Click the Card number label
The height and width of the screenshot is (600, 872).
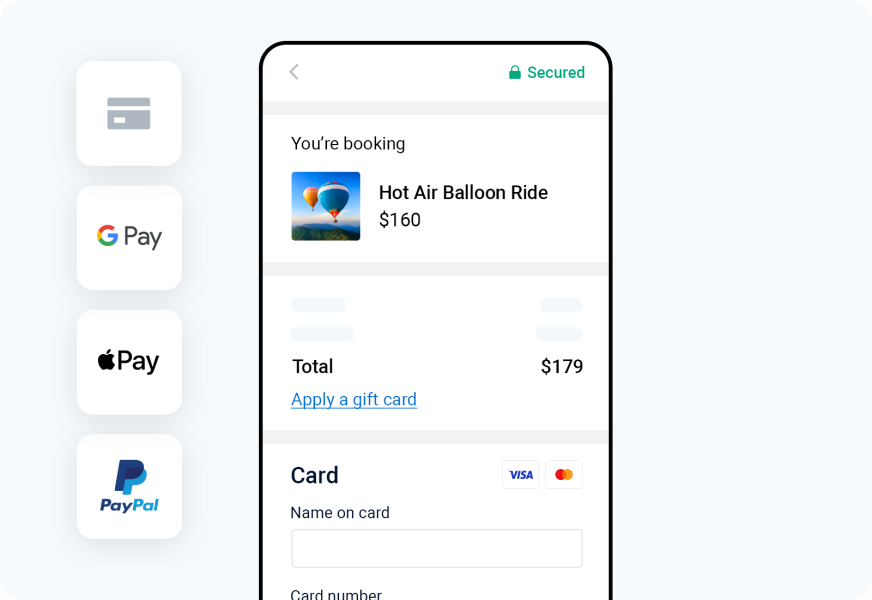[336, 594]
